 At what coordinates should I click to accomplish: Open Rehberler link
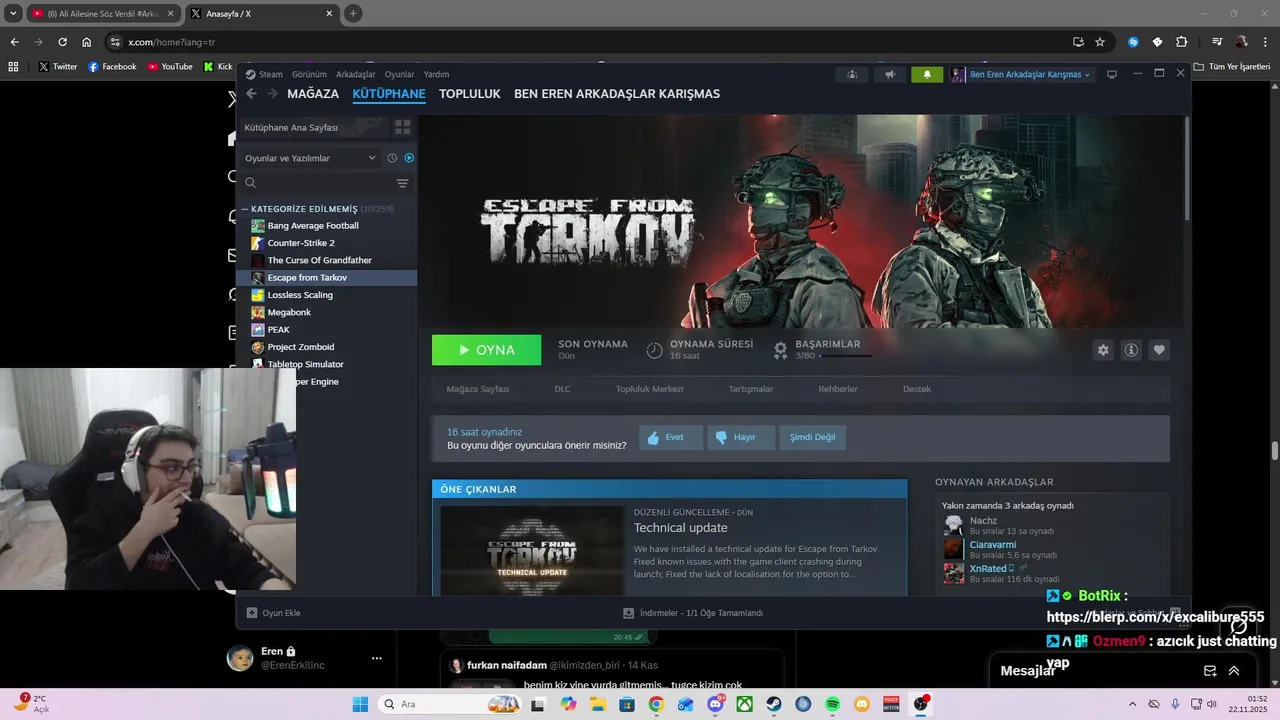[838, 389]
